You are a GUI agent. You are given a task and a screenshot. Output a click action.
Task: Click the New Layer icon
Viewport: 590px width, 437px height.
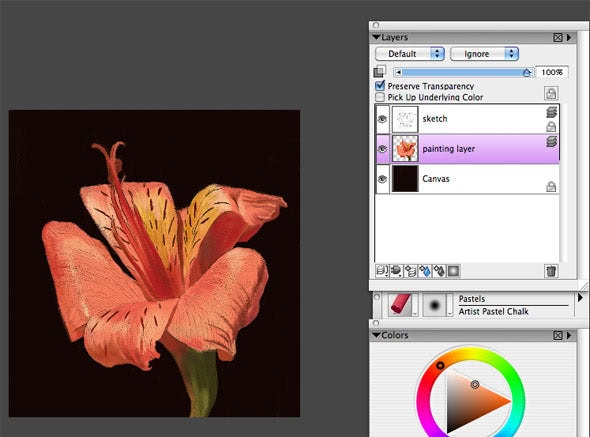click(411, 271)
